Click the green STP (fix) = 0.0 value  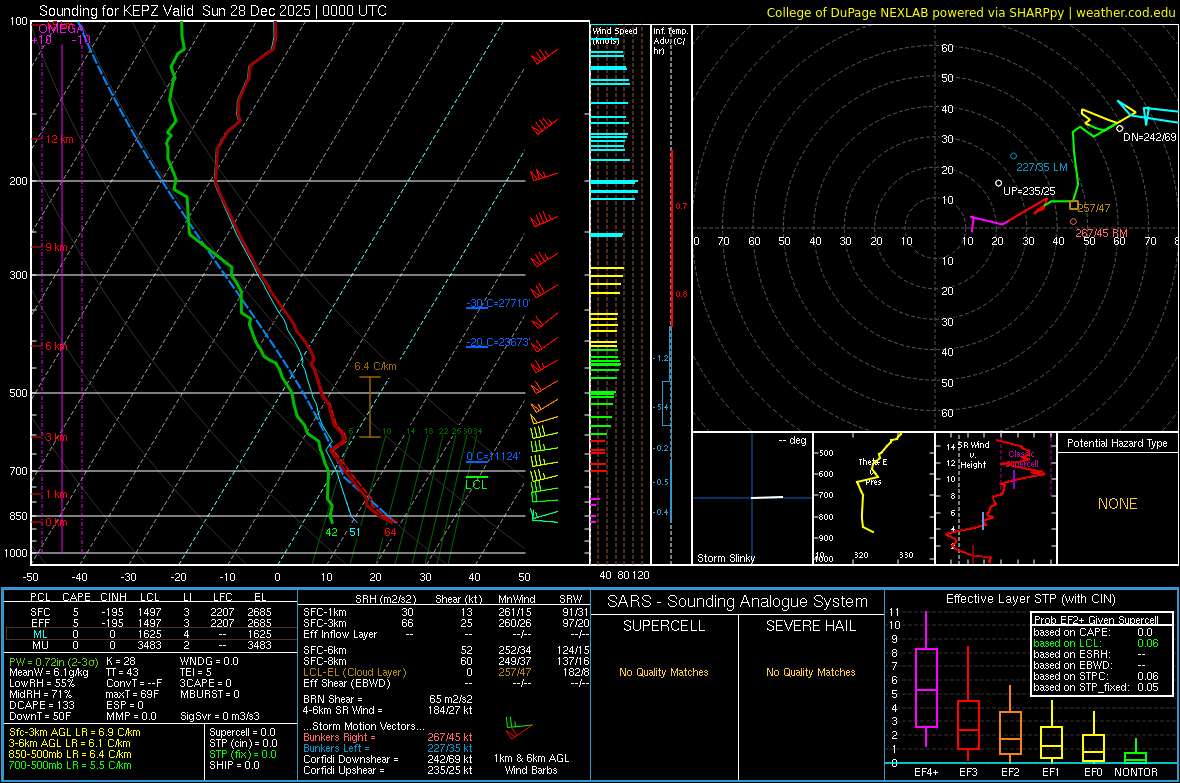point(242,754)
